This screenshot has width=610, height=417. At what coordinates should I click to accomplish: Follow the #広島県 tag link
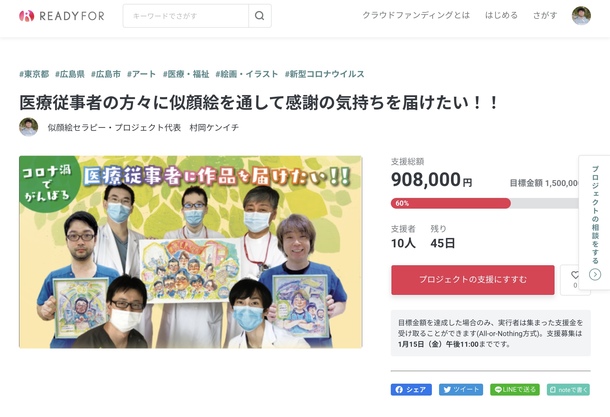coord(70,74)
